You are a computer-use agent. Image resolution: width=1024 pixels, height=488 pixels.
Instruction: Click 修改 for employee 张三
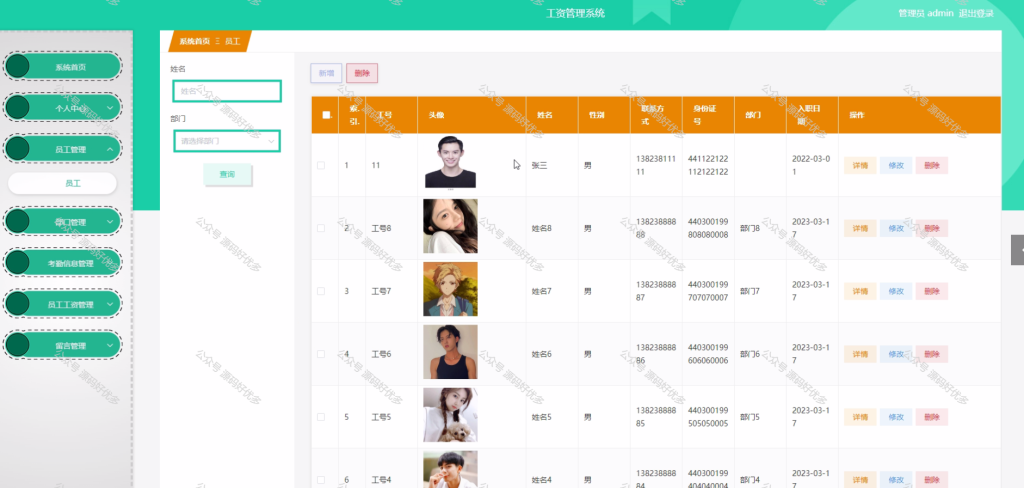click(x=896, y=166)
